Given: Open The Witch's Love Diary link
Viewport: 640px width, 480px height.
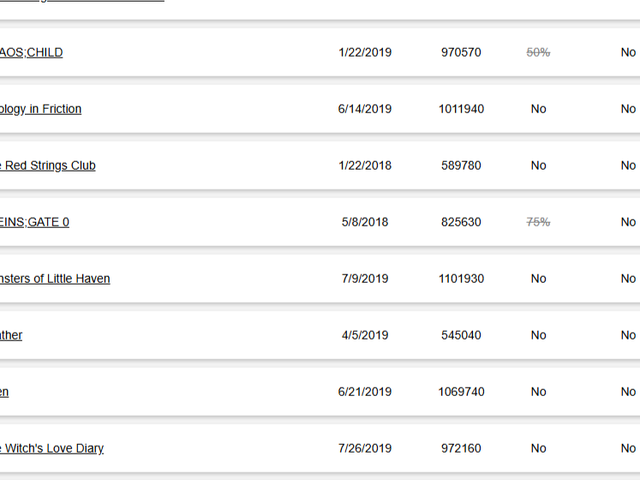Looking at the screenshot, I should pyautogui.click(x=52, y=448).
